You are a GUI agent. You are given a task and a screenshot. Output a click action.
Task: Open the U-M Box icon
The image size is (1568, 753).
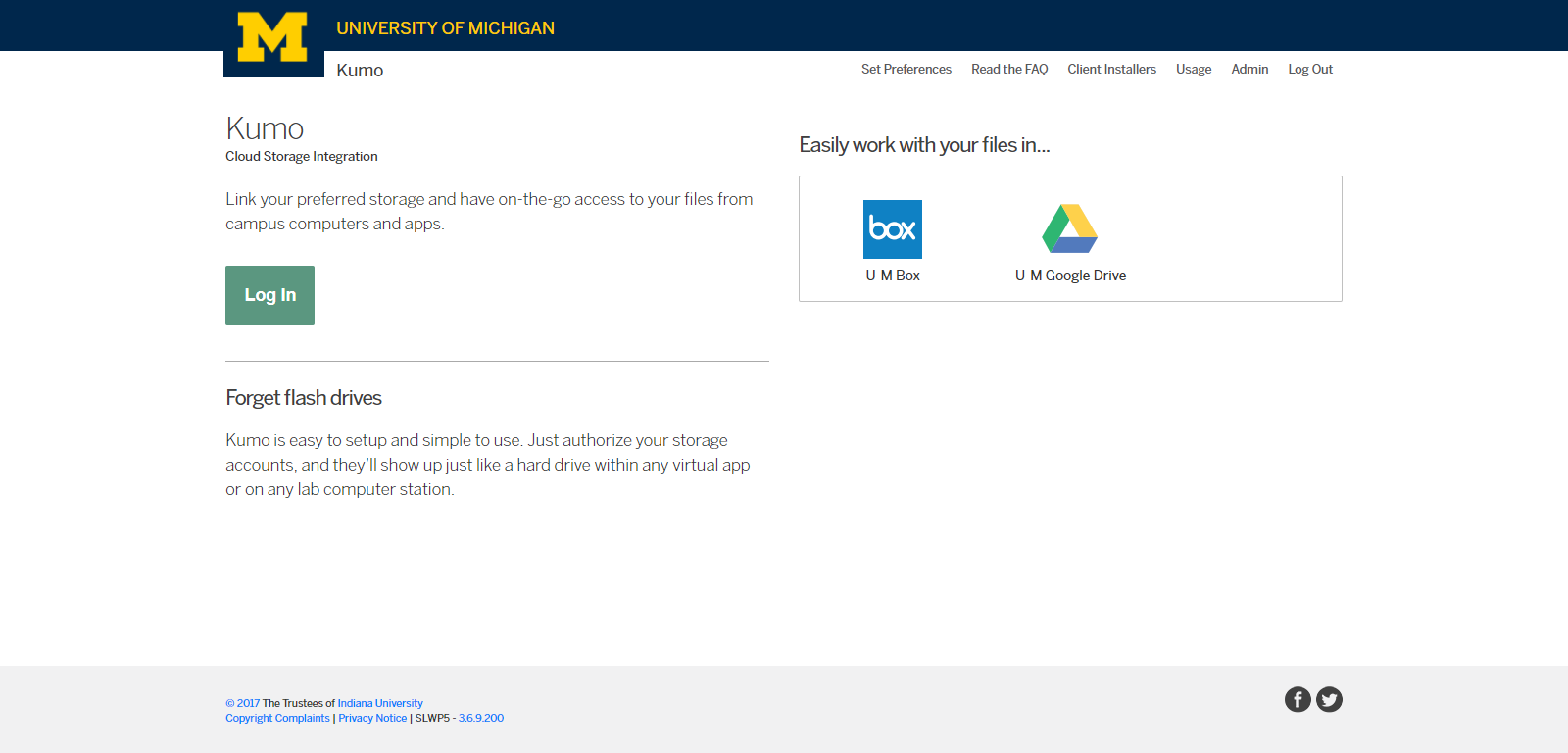[893, 229]
